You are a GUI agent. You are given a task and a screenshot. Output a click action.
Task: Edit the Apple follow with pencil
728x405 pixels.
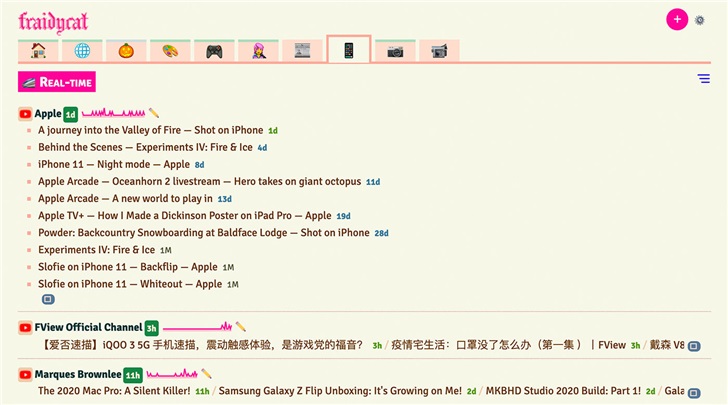click(x=154, y=113)
